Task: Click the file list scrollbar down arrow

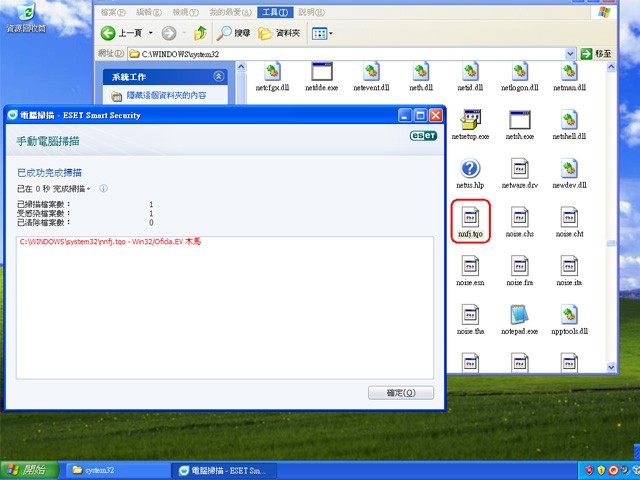Action: (x=611, y=367)
